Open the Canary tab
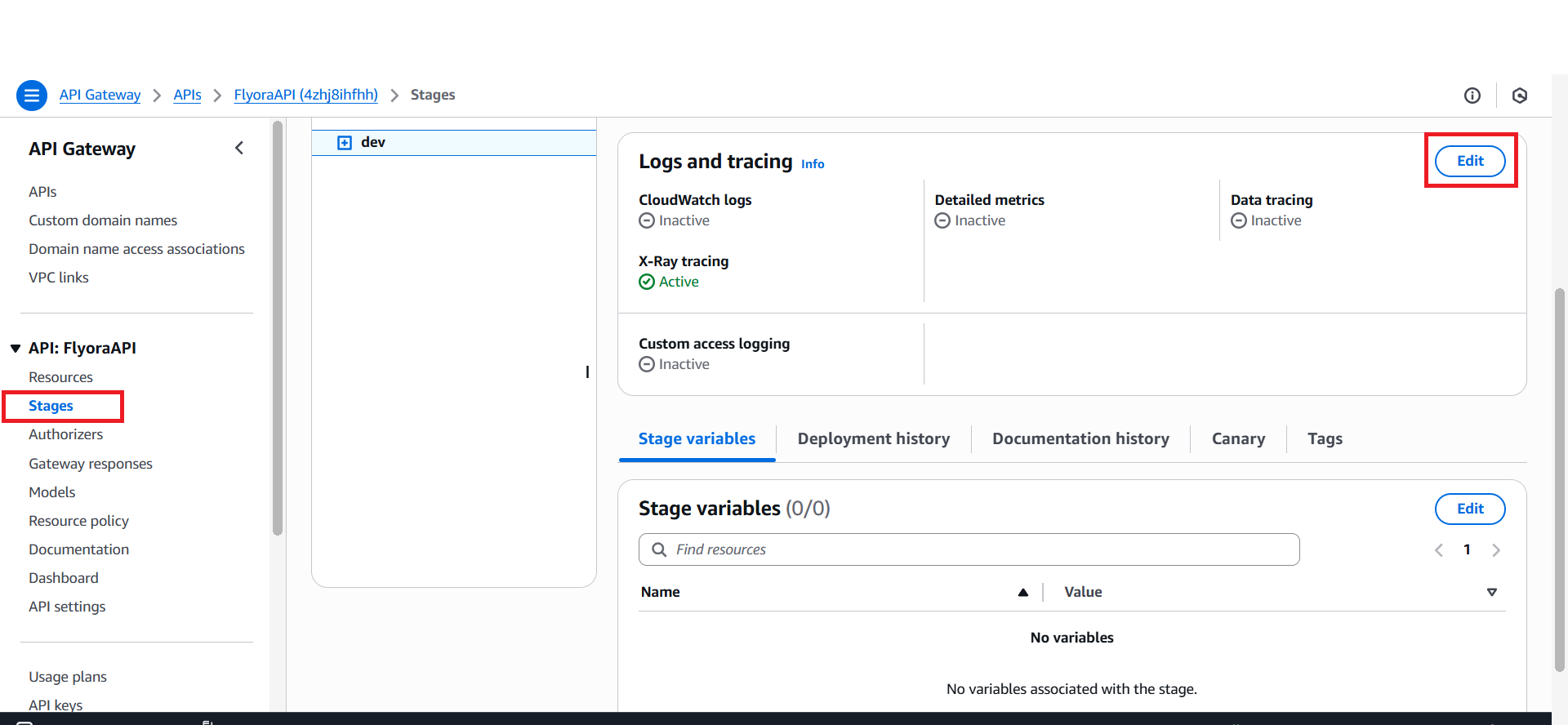The width and height of the screenshot is (1568, 725). tap(1237, 439)
